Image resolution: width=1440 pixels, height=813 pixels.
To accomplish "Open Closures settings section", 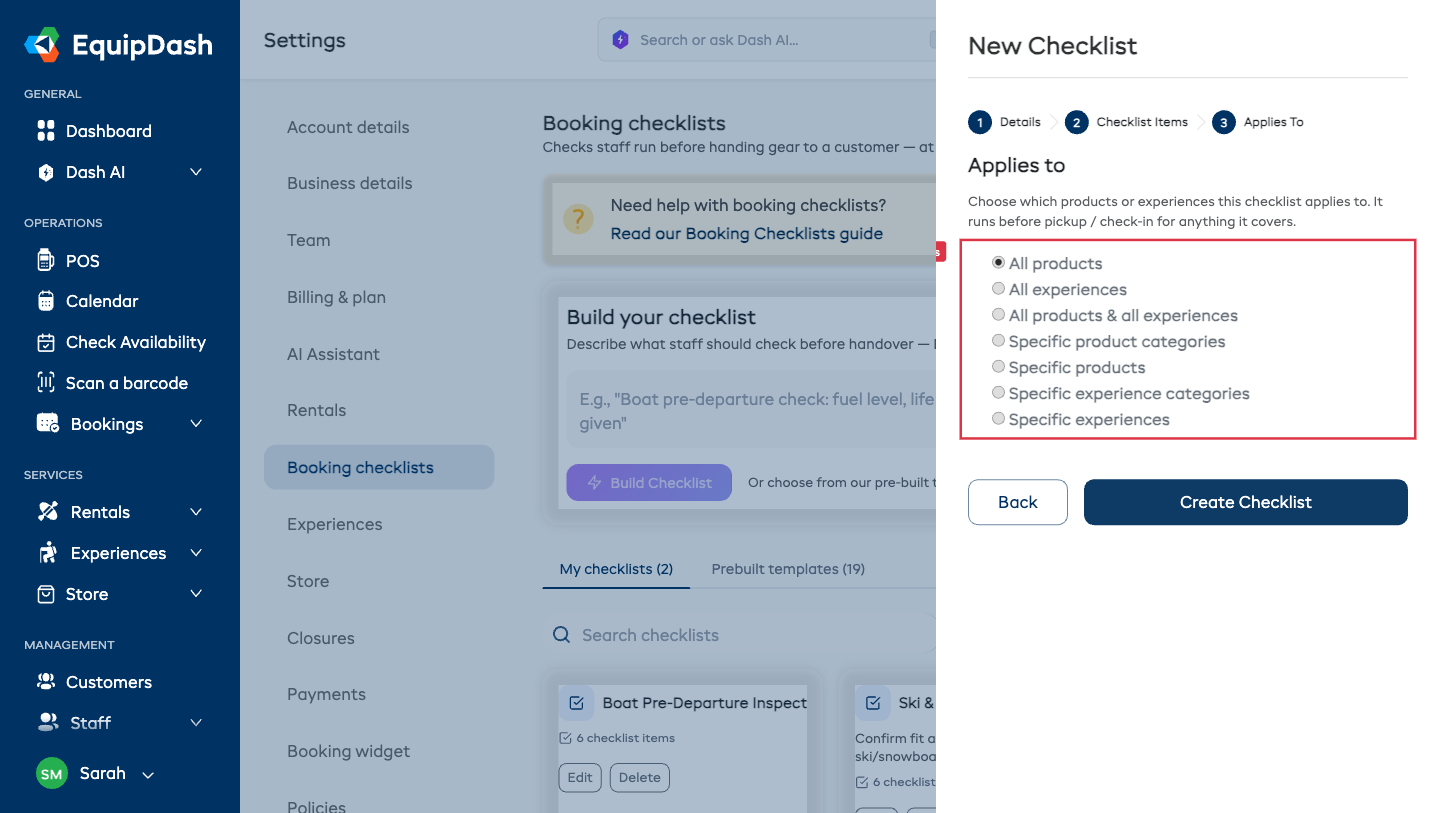I will pos(320,638).
